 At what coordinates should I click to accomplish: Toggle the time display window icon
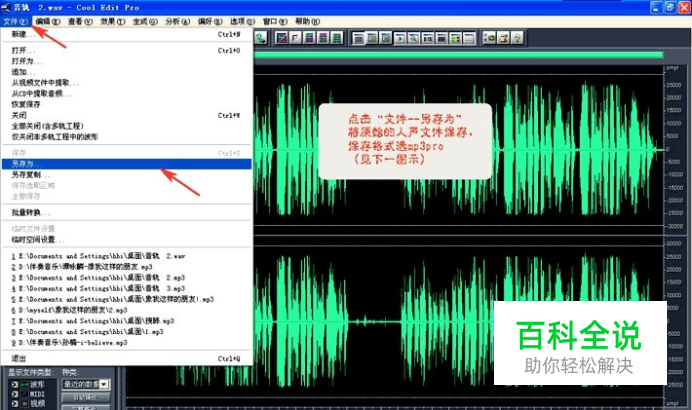(x=427, y=38)
